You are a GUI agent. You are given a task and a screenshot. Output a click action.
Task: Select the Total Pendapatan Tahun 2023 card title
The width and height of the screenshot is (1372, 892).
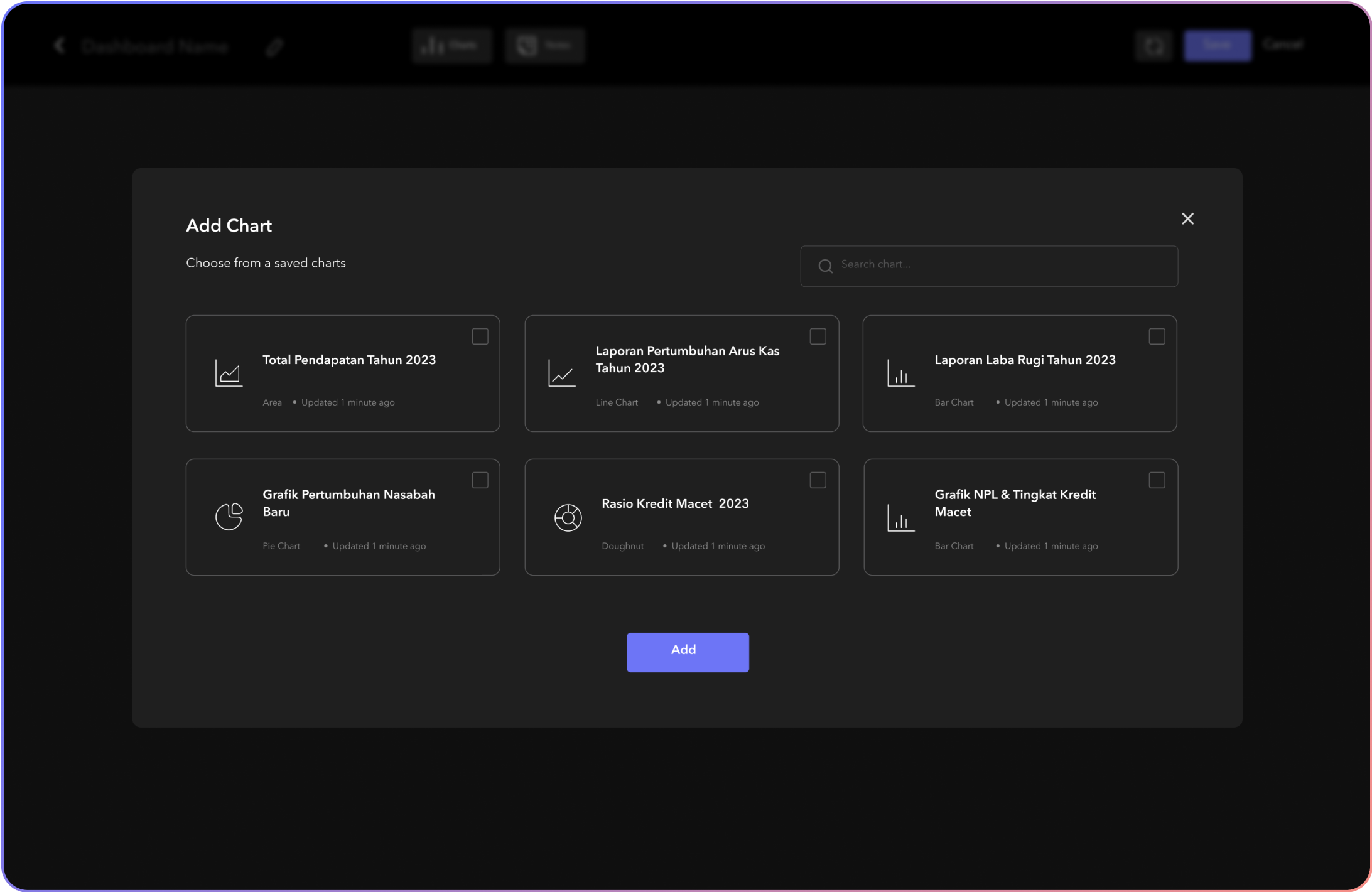coord(348,360)
